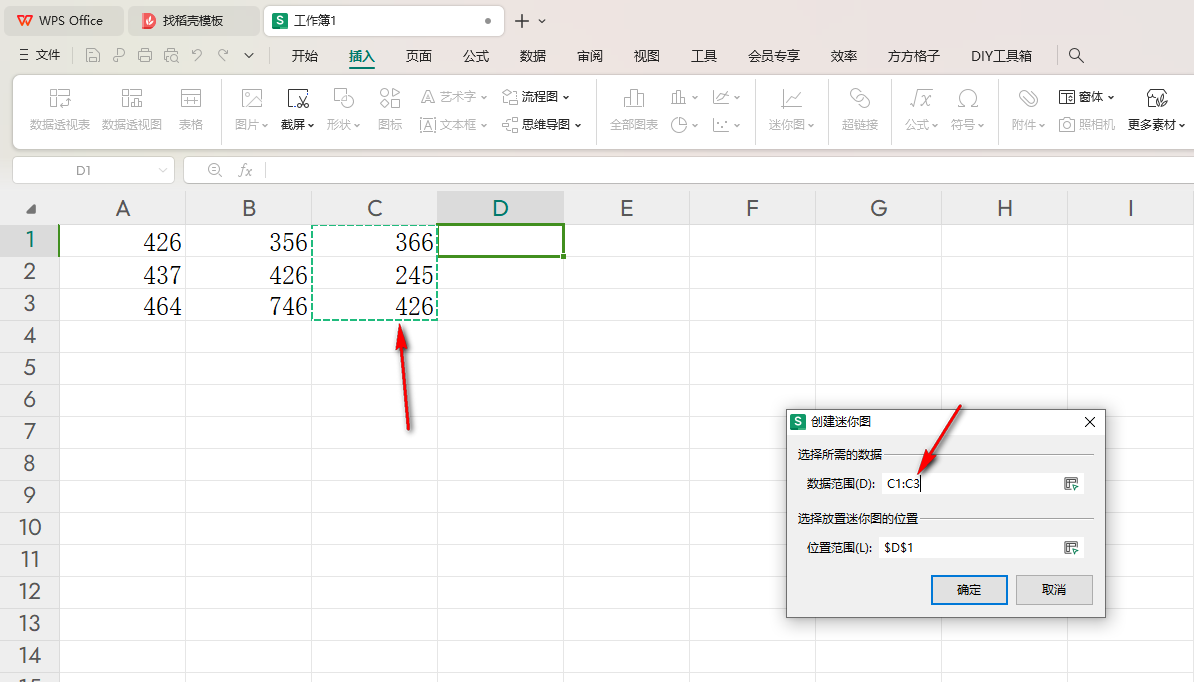Open the 照相机 camera tool
Screen dimensions: 1194x682
pyautogui.click(x=1087, y=124)
